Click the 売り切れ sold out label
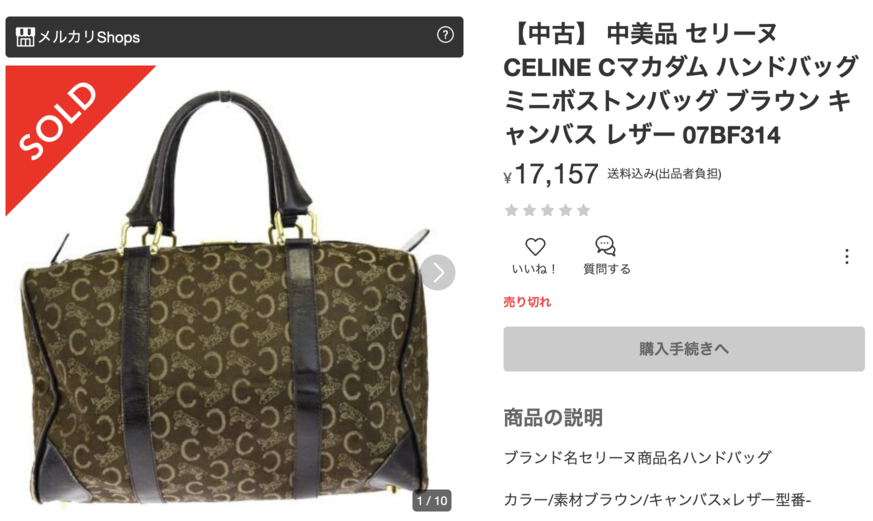This screenshot has height=521, width=873. tap(527, 302)
